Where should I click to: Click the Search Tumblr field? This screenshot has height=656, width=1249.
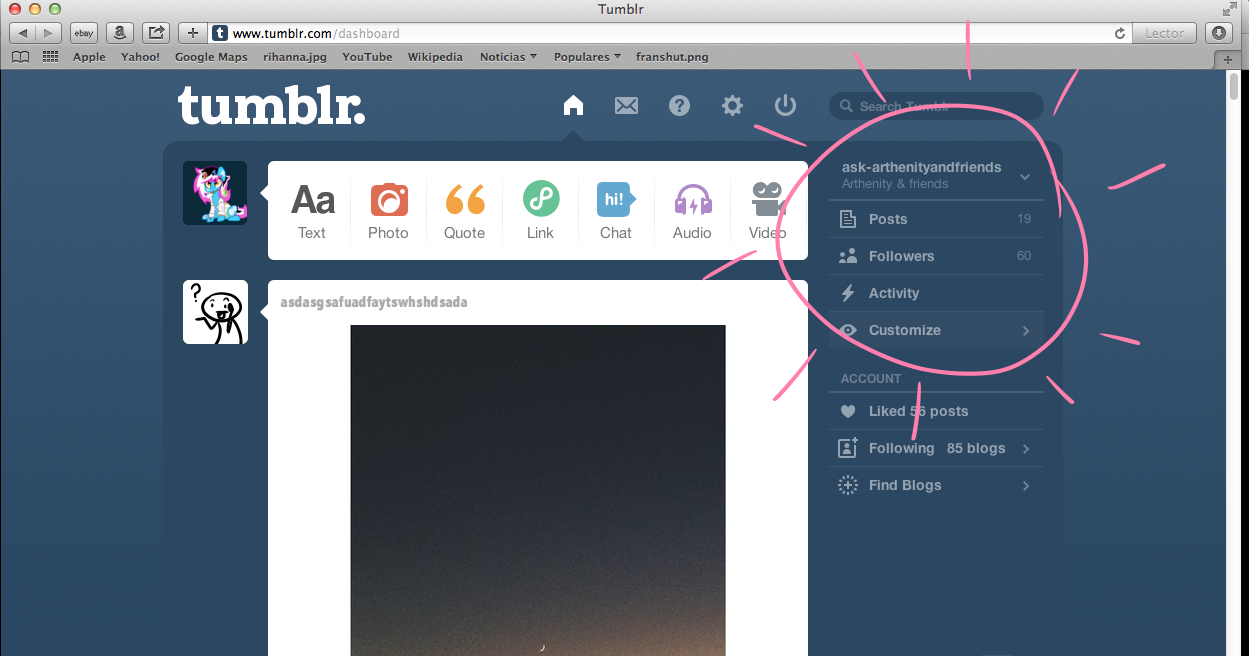tap(936, 106)
